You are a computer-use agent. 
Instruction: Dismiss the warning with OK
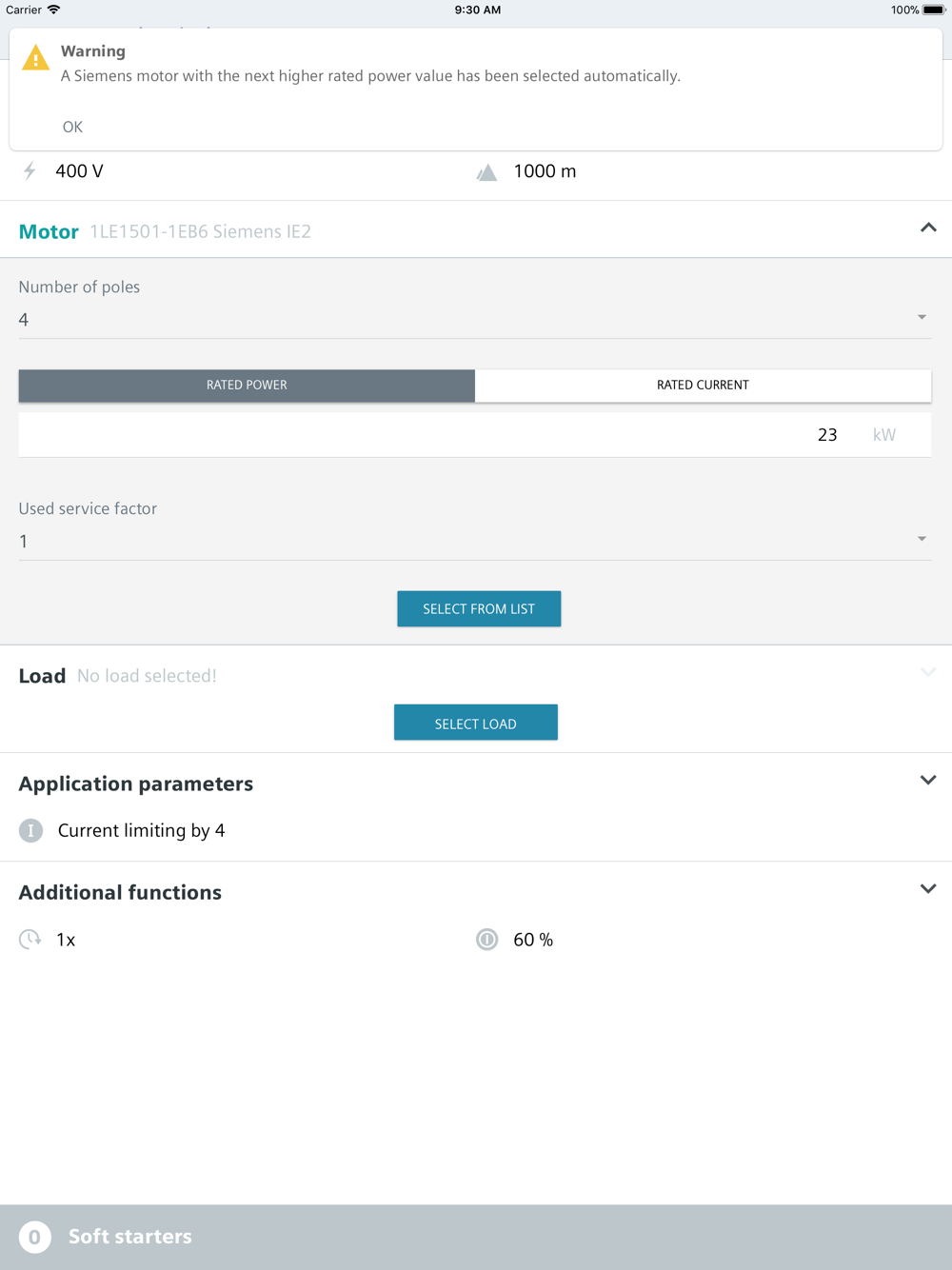coord(72,127)
